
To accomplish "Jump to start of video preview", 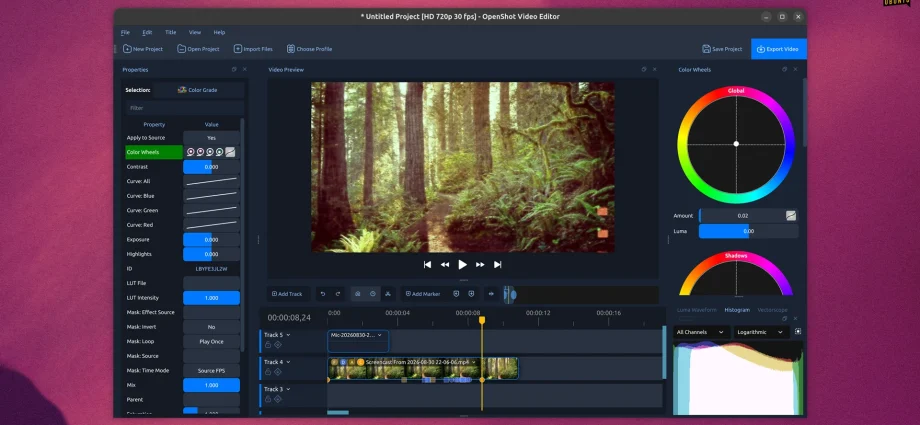I will pos(427,265).
